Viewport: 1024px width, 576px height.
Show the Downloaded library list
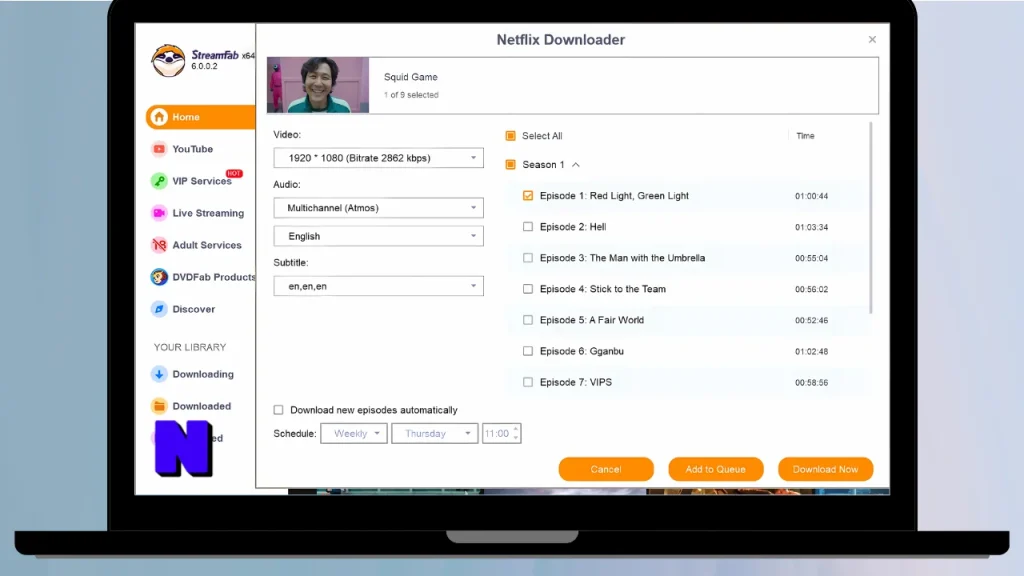point(201,406)
